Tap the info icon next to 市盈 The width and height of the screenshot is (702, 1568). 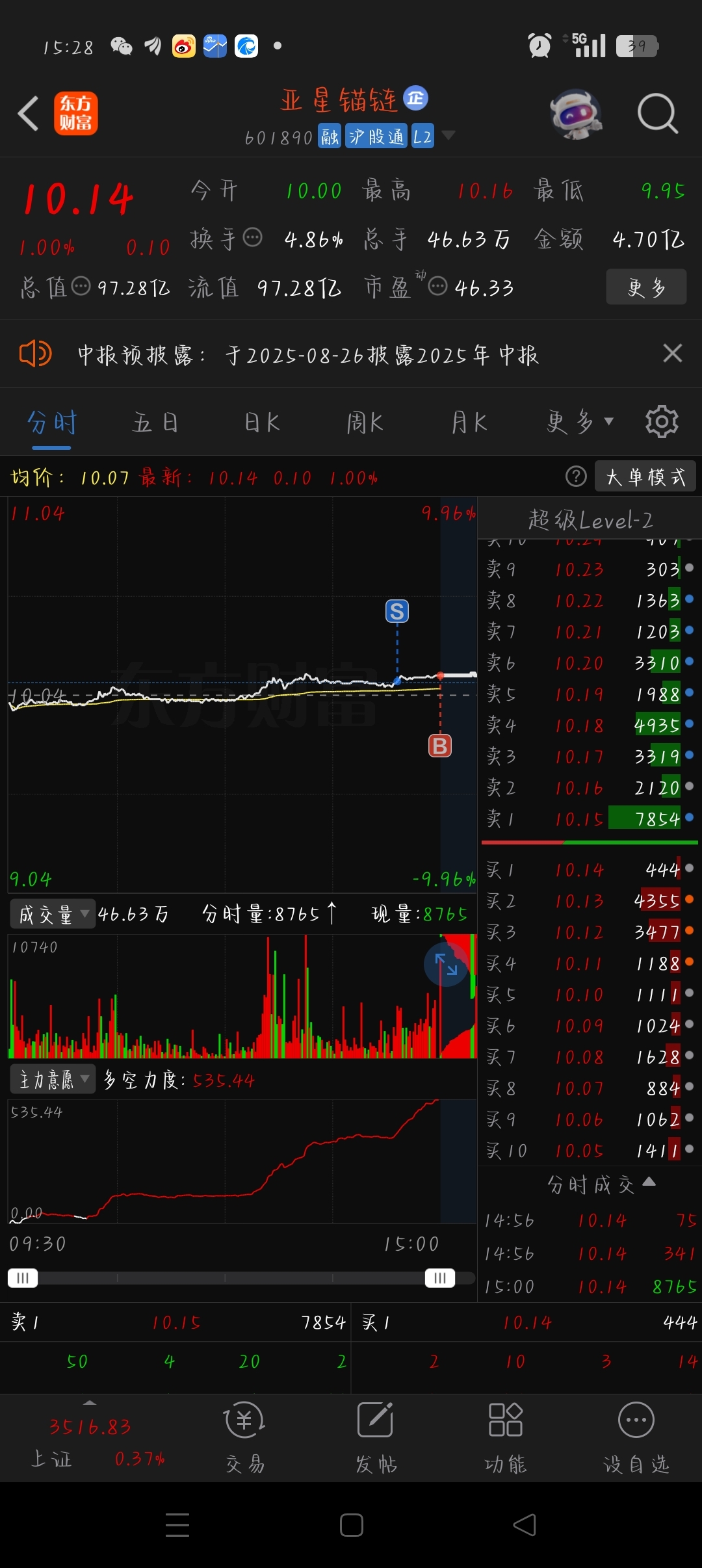[438, 286]
